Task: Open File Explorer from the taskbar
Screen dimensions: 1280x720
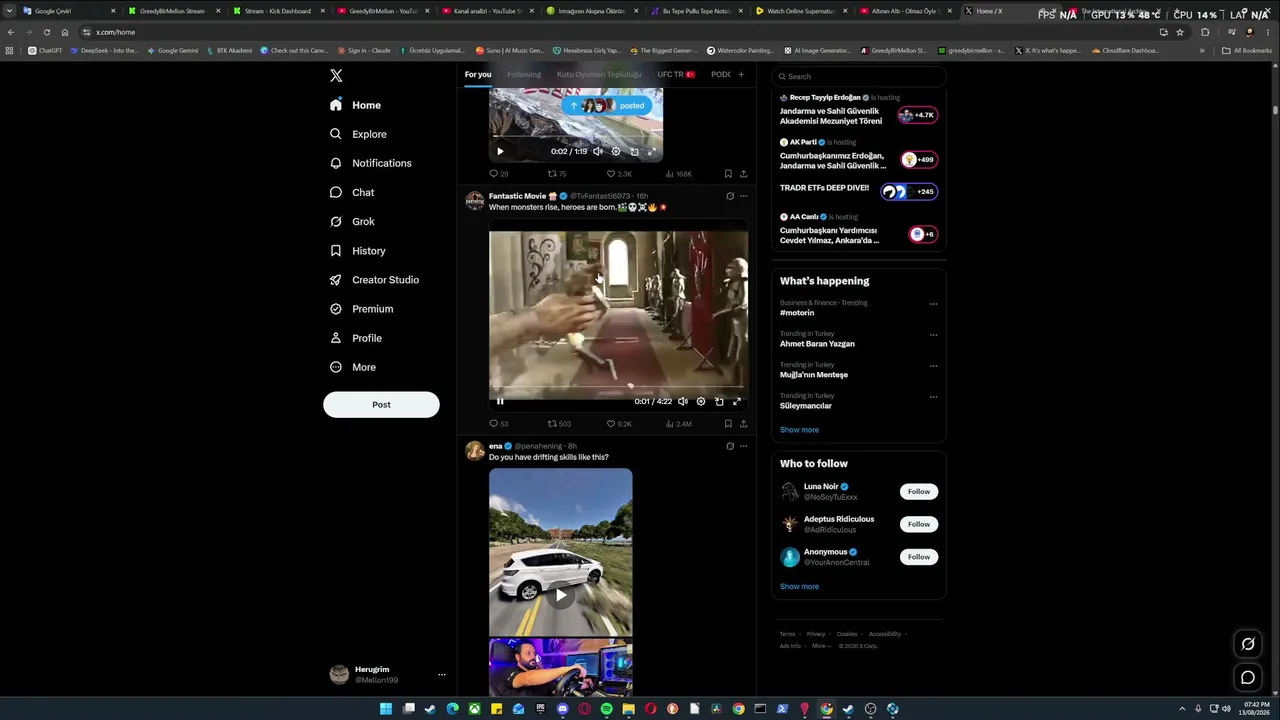Action: tap(628, 709)
